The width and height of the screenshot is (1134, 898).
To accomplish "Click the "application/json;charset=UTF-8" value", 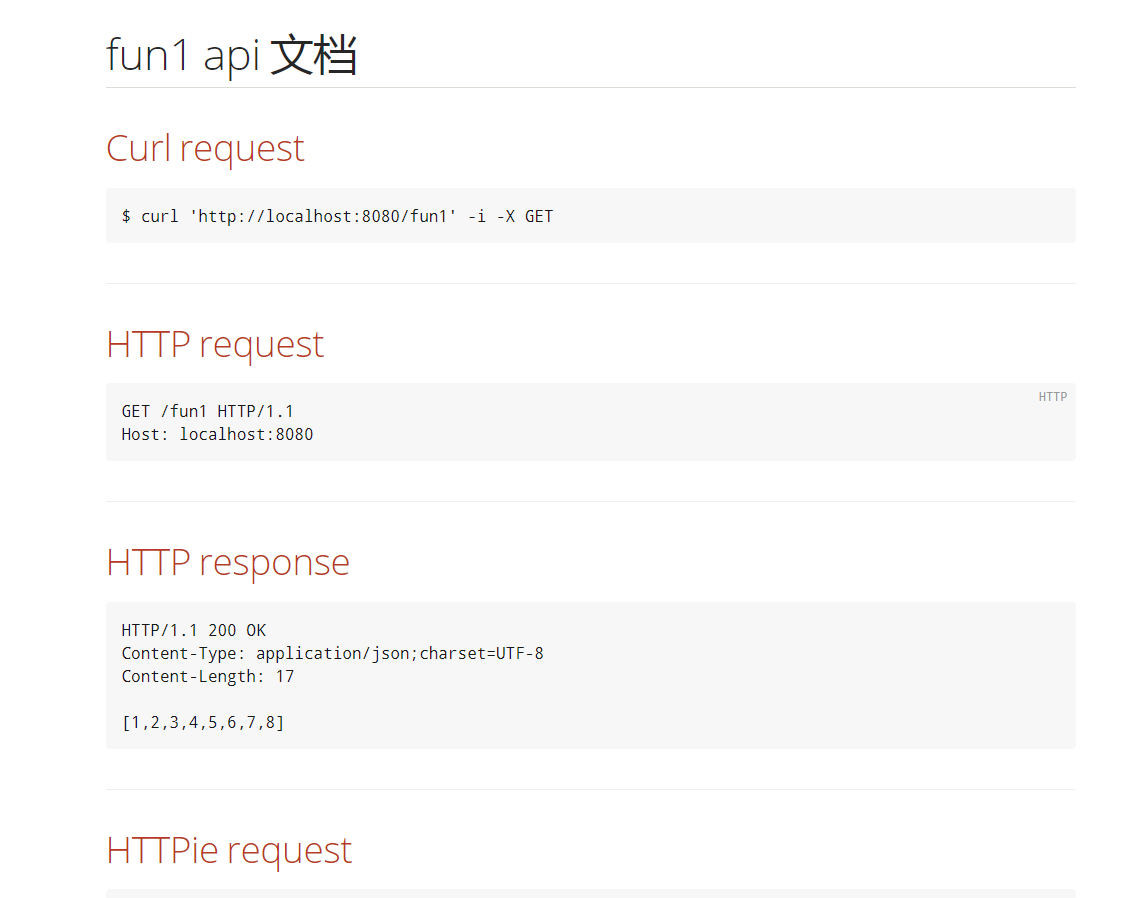I will coord(399,653).
